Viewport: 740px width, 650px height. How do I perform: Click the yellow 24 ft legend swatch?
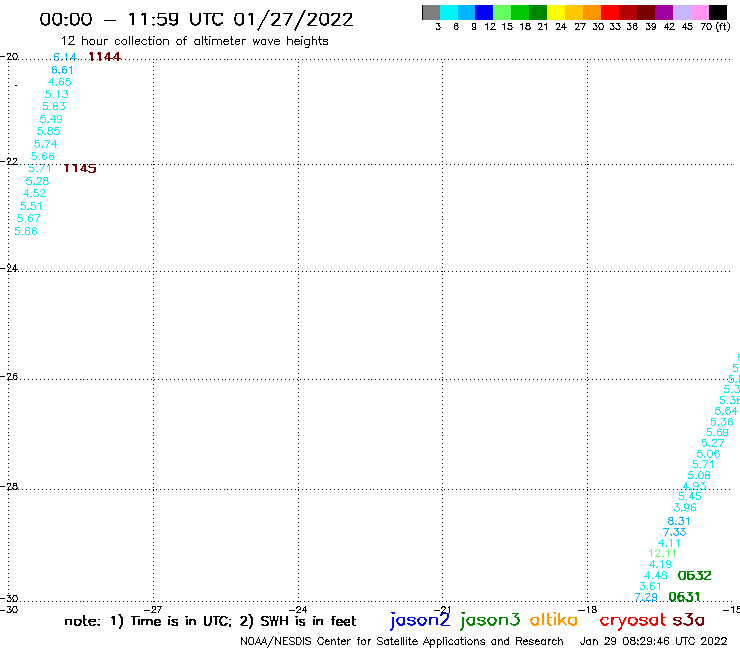point(556,12)
